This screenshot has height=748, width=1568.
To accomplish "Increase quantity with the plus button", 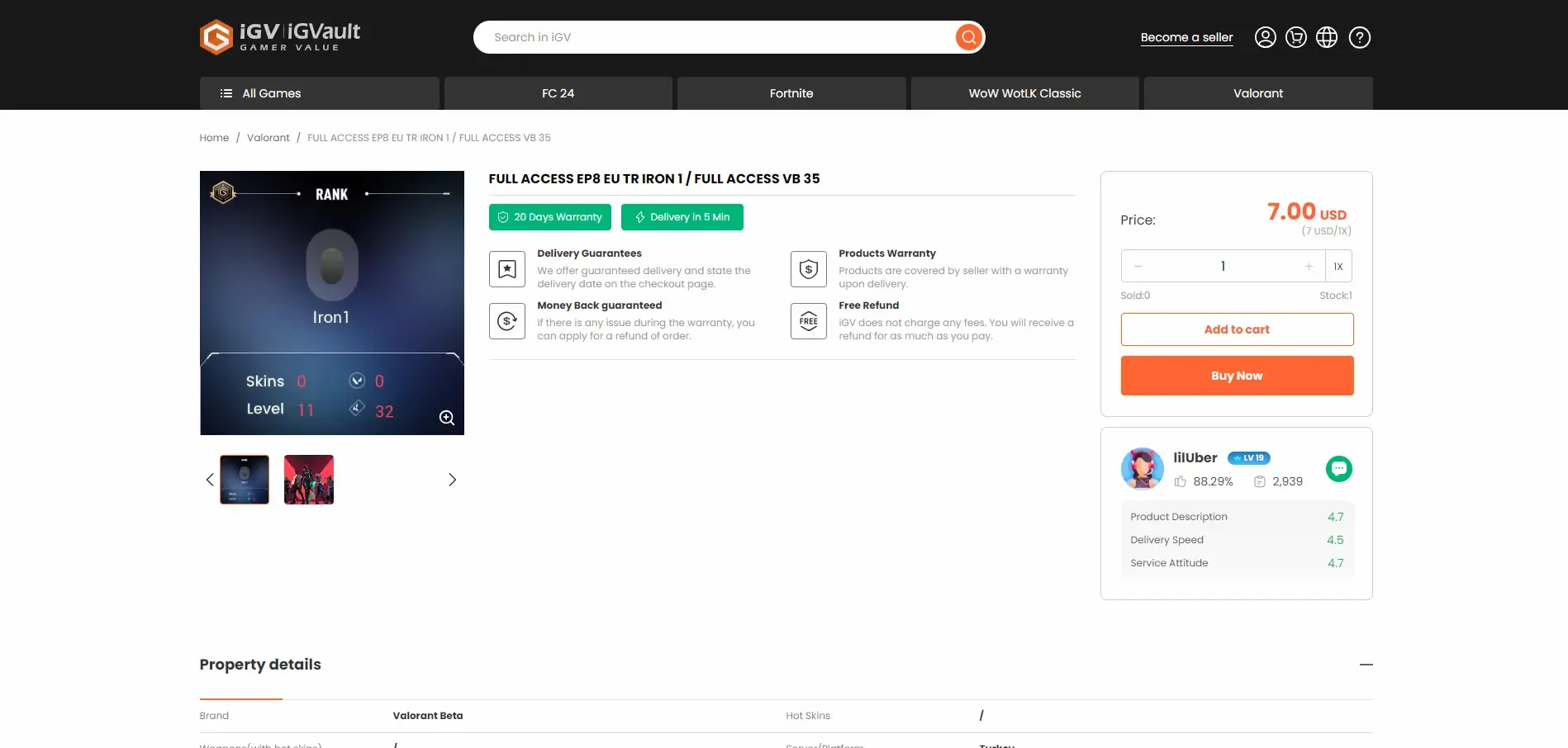I will point(1309,267).
